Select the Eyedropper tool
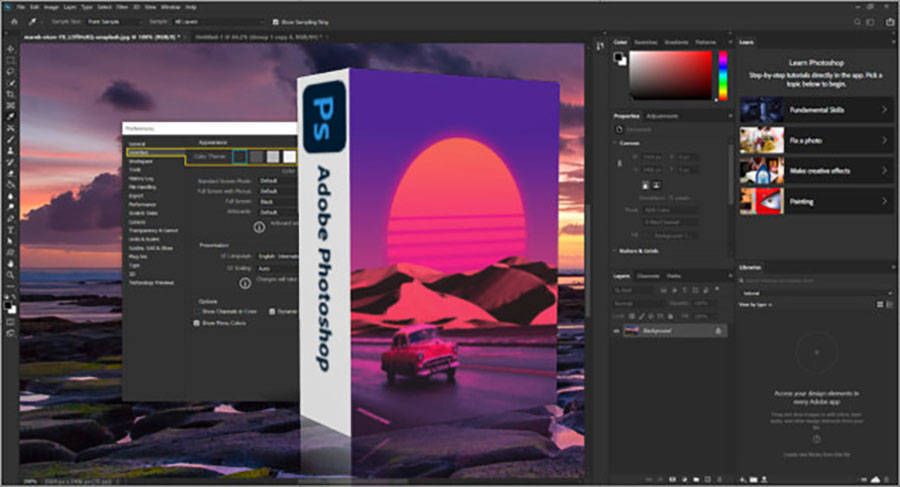This screenshot has width=900, height=487. (x=10, y=116)
